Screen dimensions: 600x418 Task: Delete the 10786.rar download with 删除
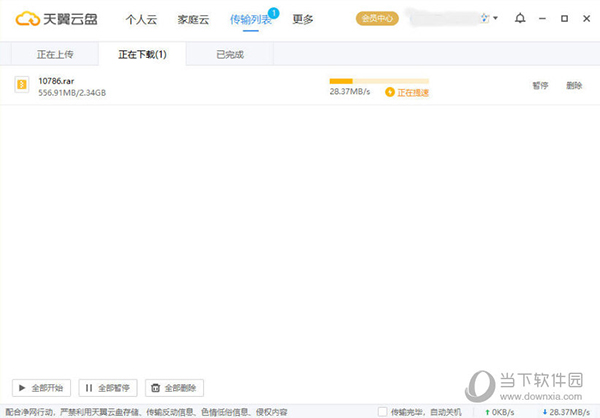(x=574, y=85)
